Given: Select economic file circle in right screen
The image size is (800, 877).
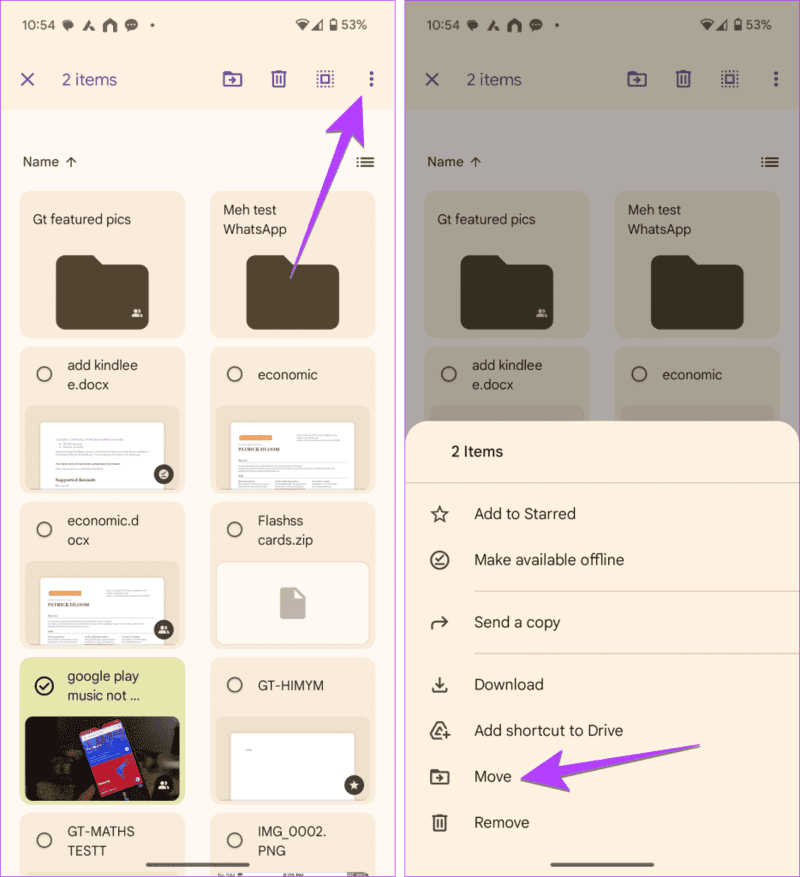Looking at the screenshot, I should pyautogui.click(x=639, y=374).
